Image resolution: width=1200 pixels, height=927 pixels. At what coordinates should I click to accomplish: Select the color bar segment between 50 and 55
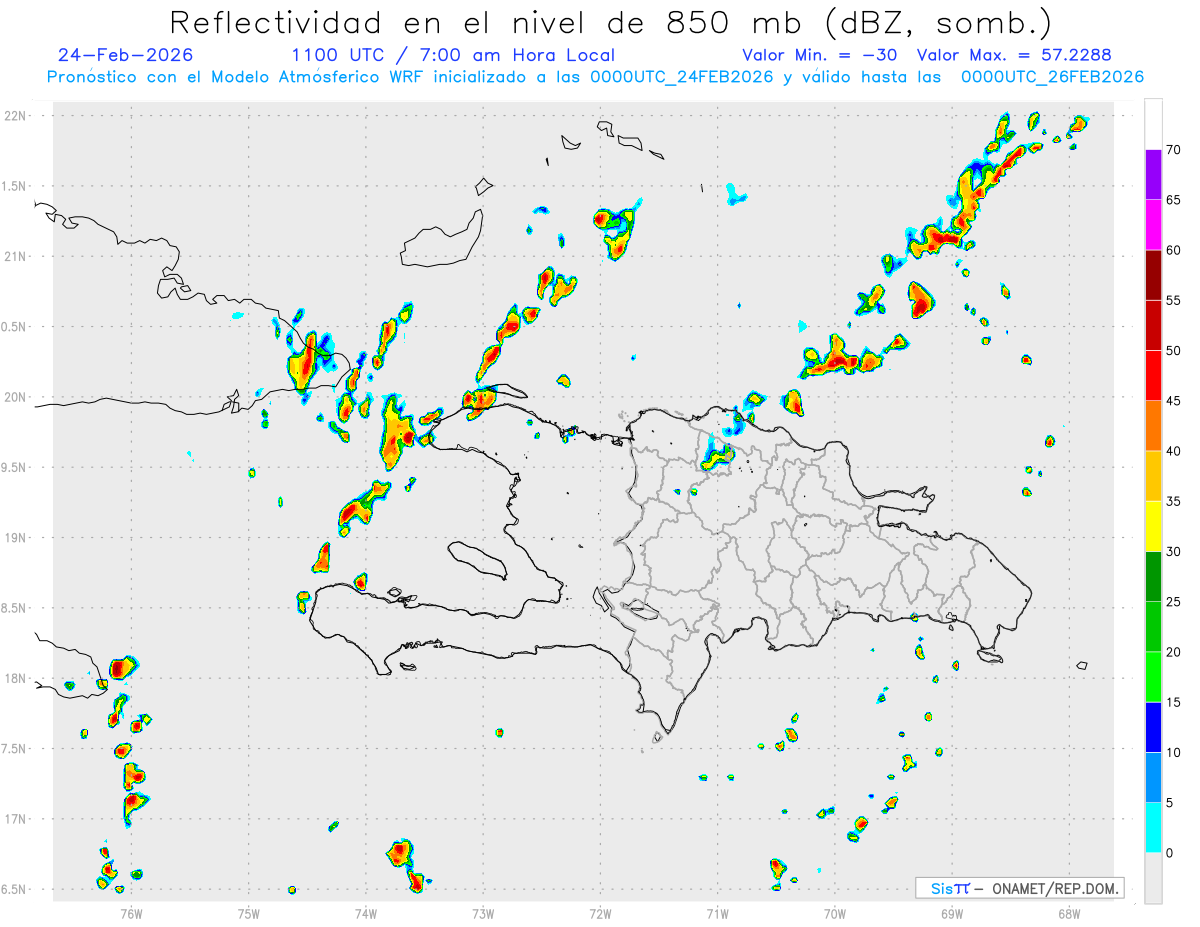coord(1153,325)
